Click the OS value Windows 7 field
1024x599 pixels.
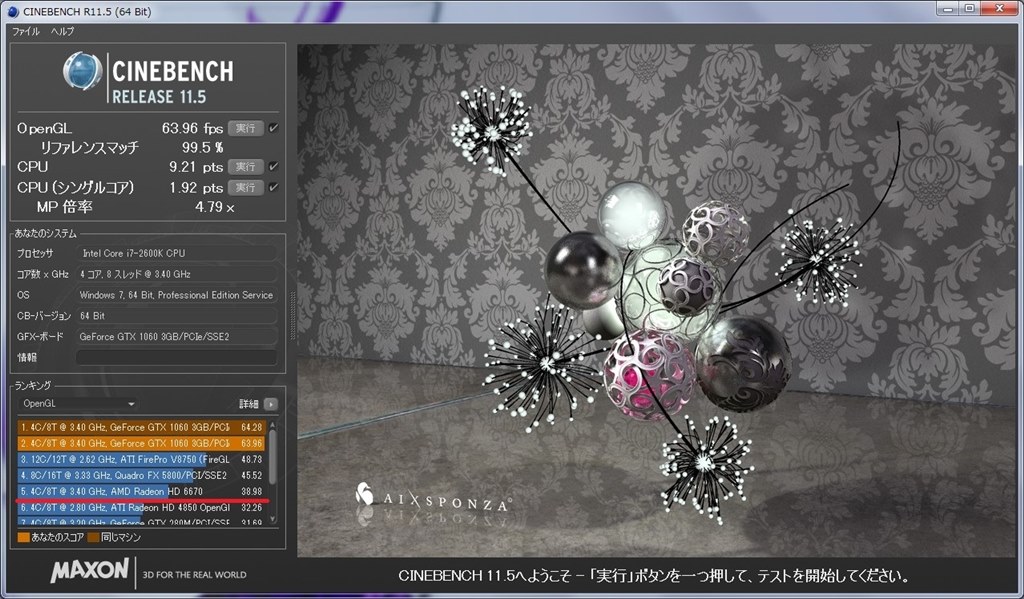coord(176,295)
